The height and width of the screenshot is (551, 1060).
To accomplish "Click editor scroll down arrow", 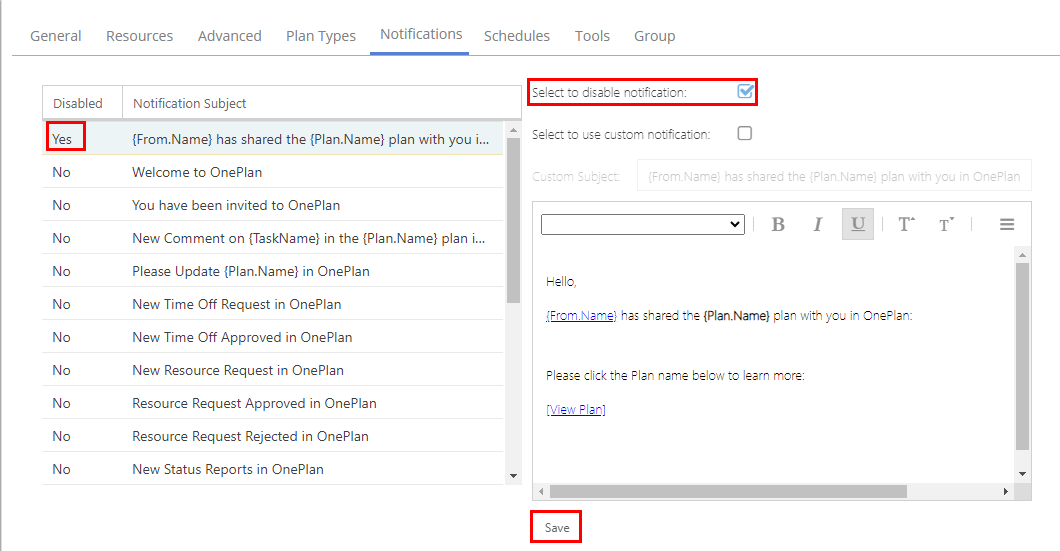I will [x=1022, y=474].
